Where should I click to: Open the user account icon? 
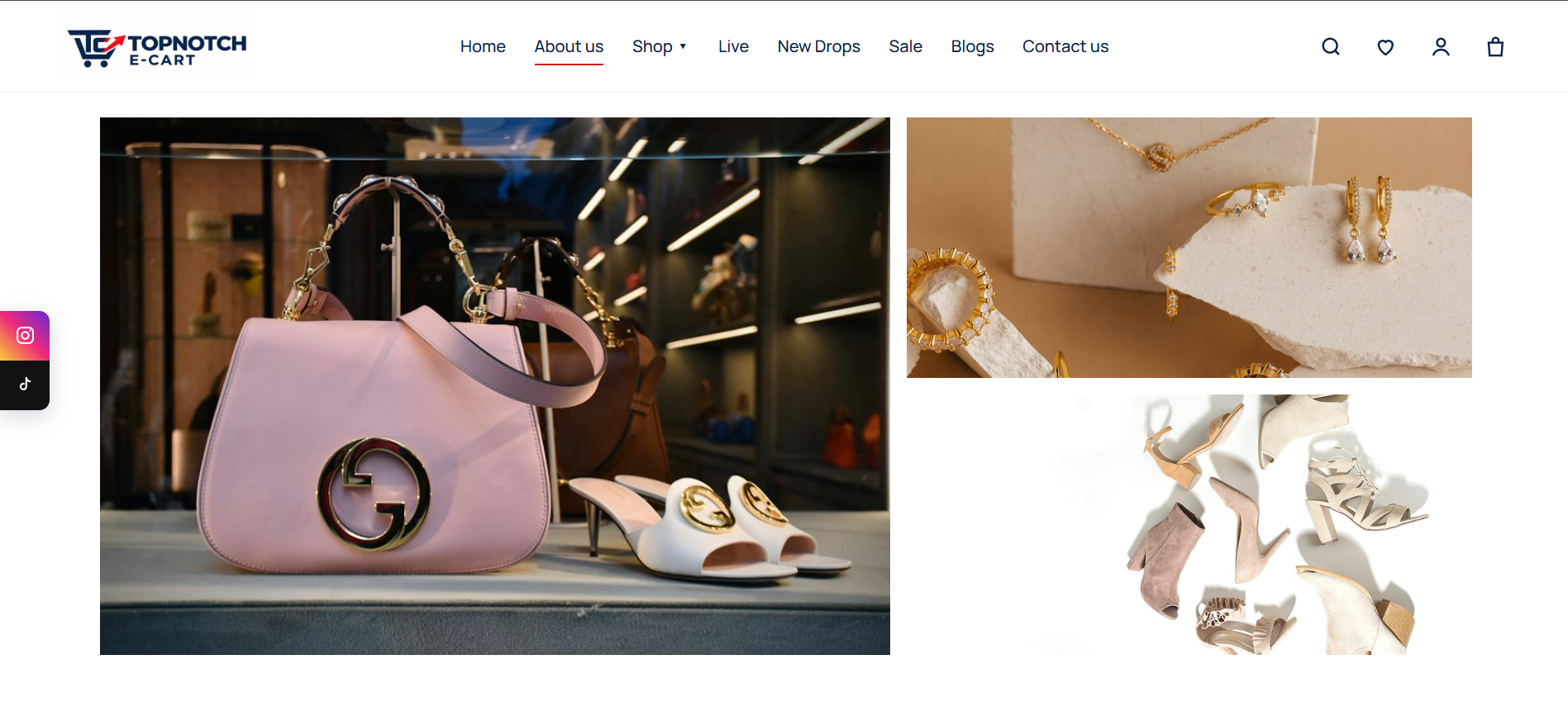(1441, 47)
